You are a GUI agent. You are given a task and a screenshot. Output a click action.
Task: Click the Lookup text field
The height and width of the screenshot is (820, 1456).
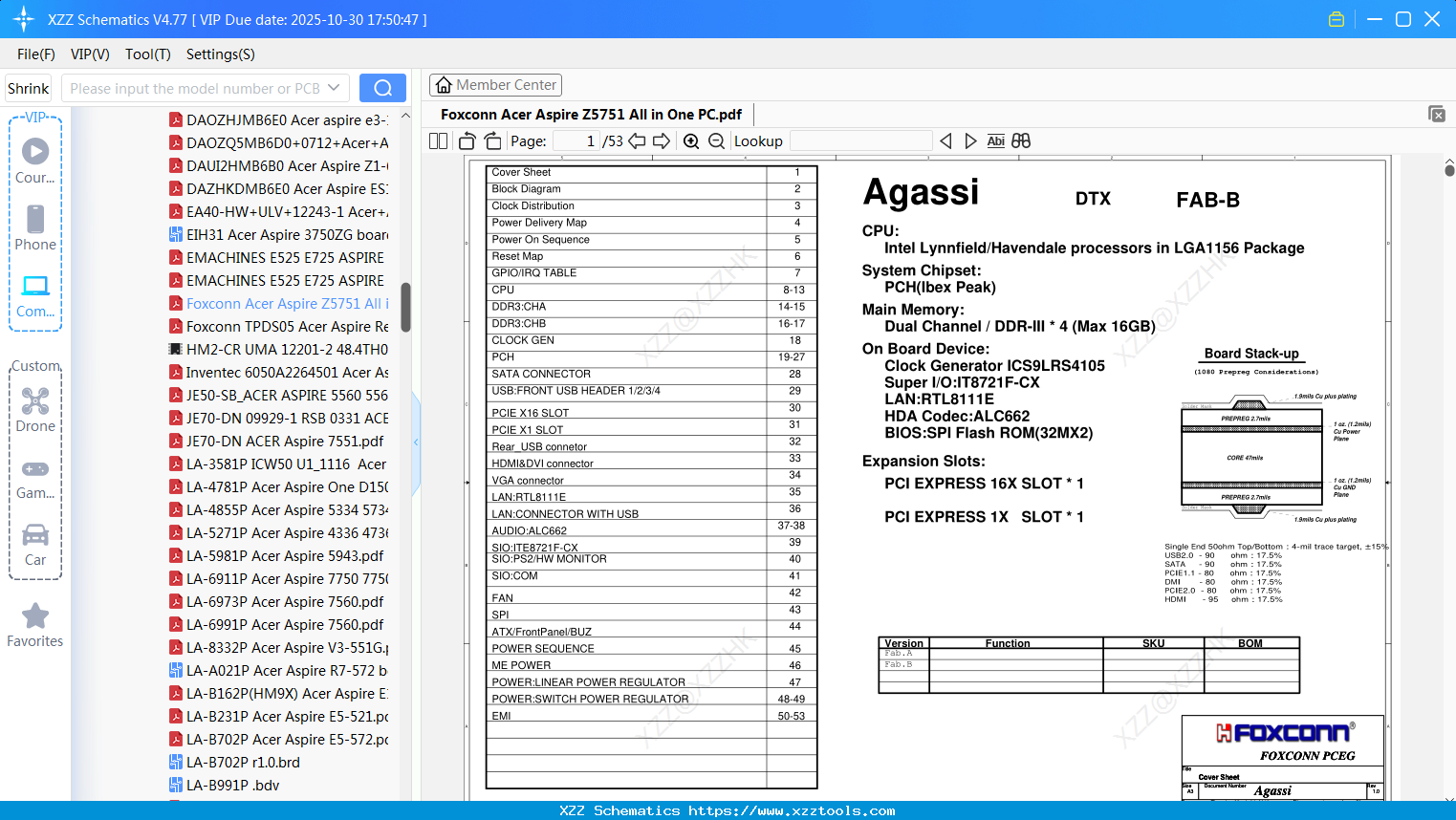pos(860,140)
